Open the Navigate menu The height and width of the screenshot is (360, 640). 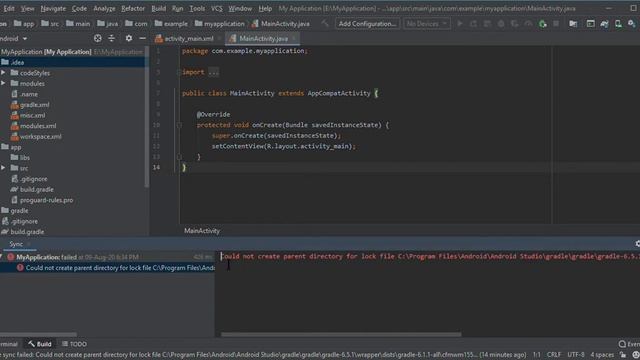point(53,8)
